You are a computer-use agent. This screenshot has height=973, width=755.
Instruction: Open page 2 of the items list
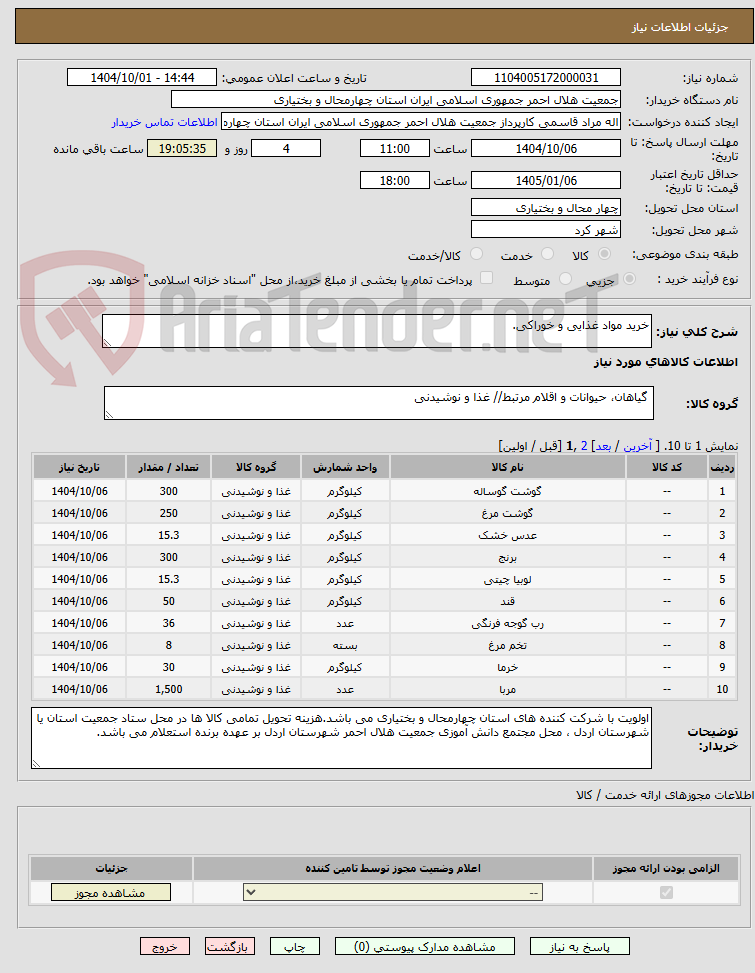click(584, 446)
